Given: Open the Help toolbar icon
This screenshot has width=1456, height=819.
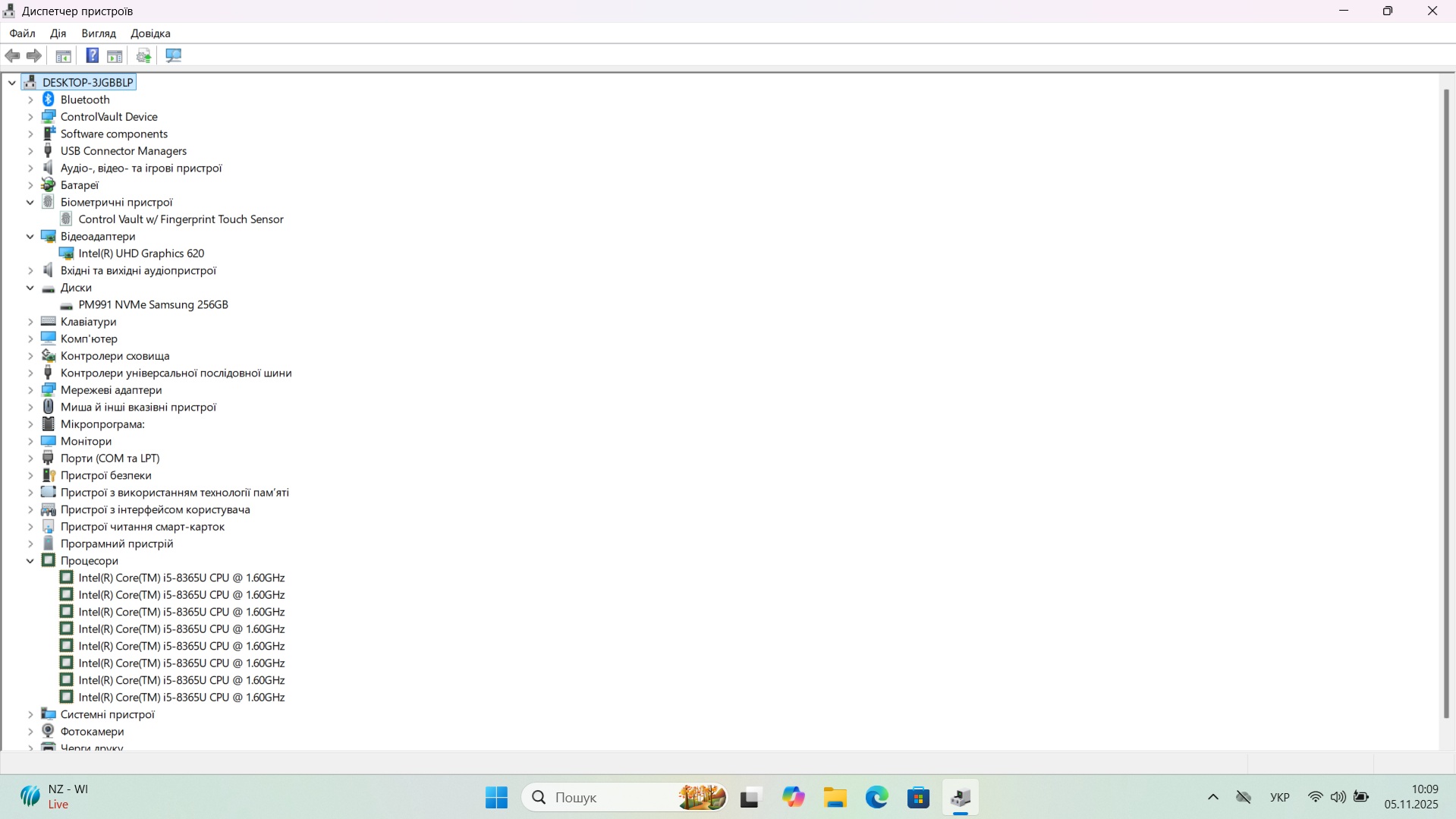Looking at the screenshot, I should [x=92, y=55].
